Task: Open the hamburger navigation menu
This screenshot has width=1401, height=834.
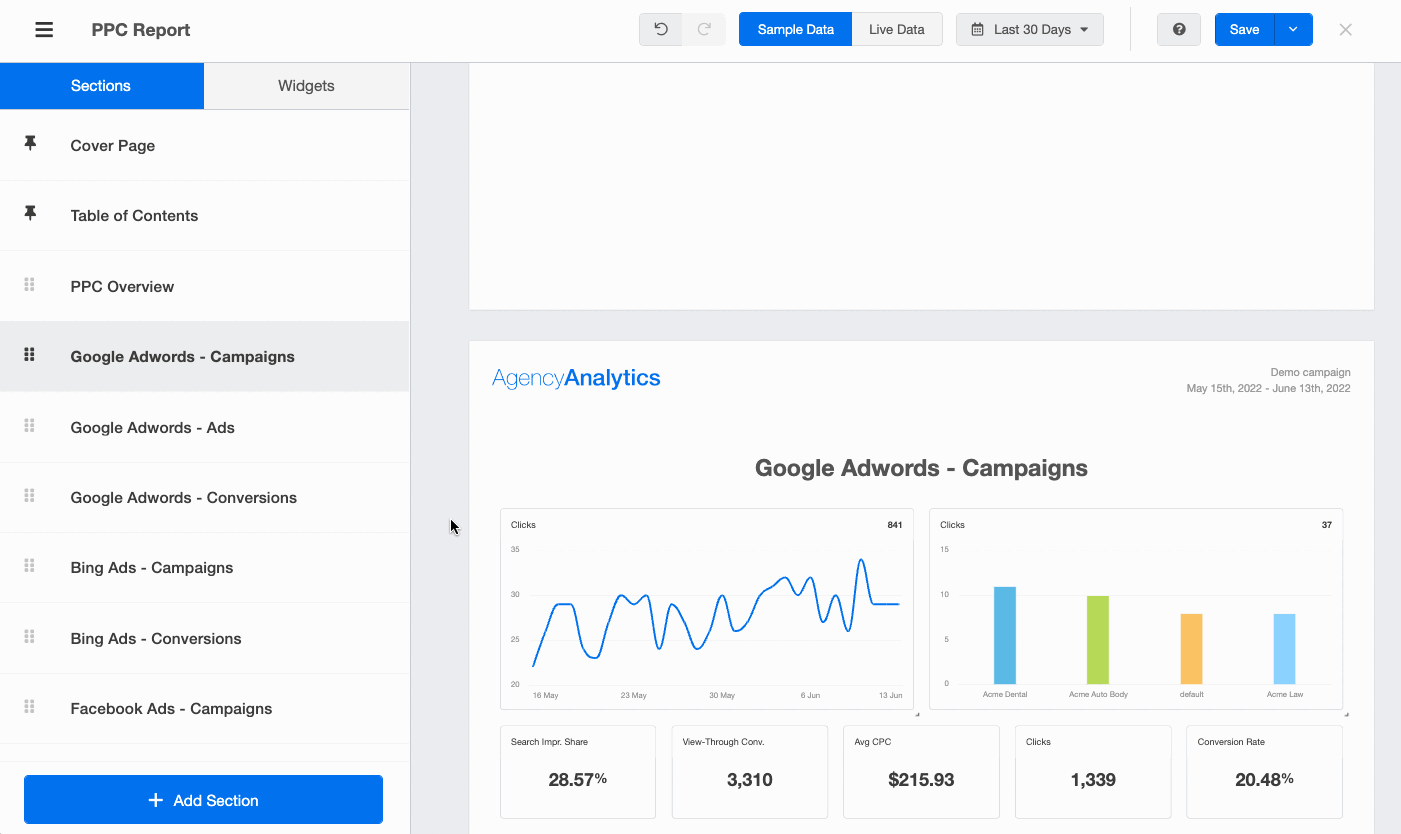Action: [43, 29]
